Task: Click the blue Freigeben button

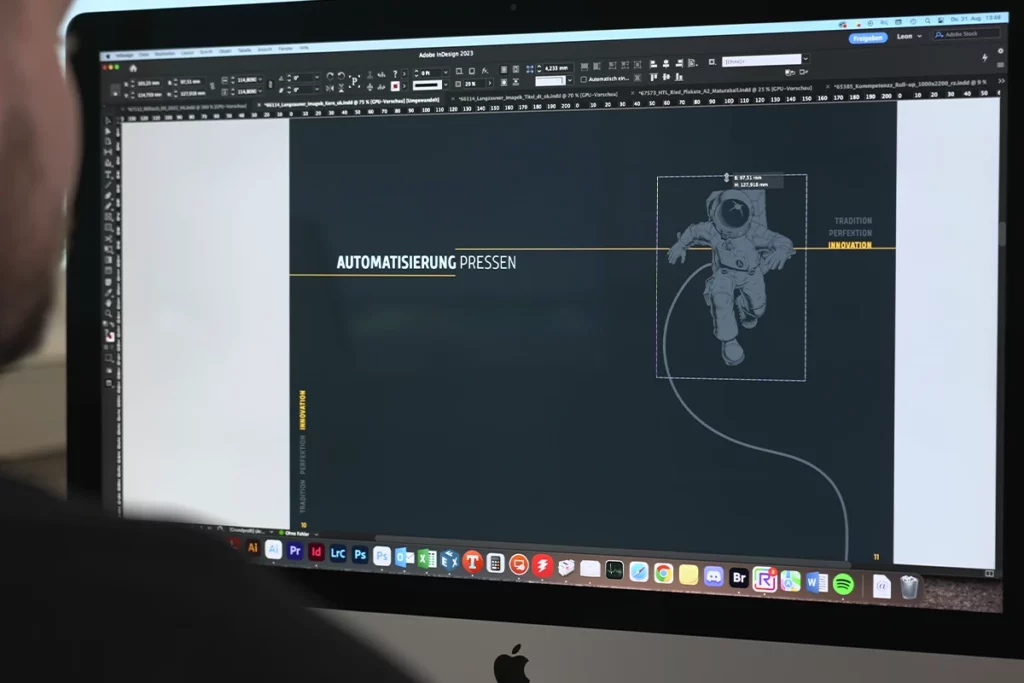Action: pos(868,38)
